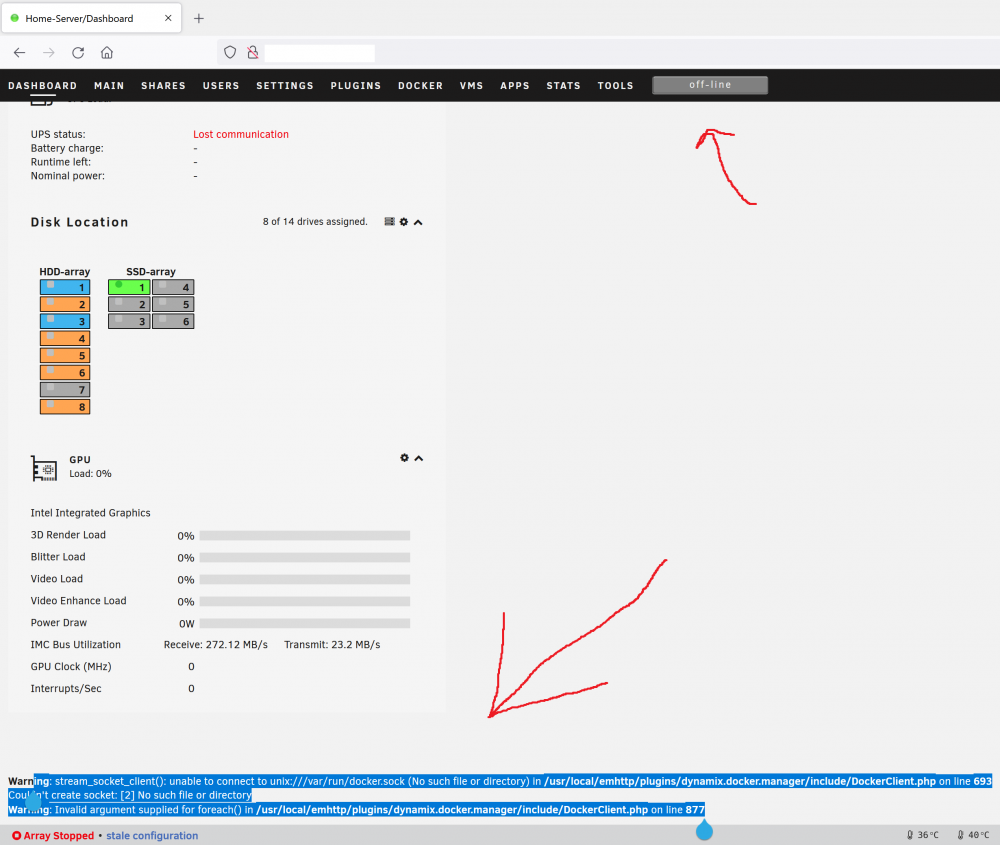Open the Main menu
This screenshot has width=1000, height=845.
point(109,85)
